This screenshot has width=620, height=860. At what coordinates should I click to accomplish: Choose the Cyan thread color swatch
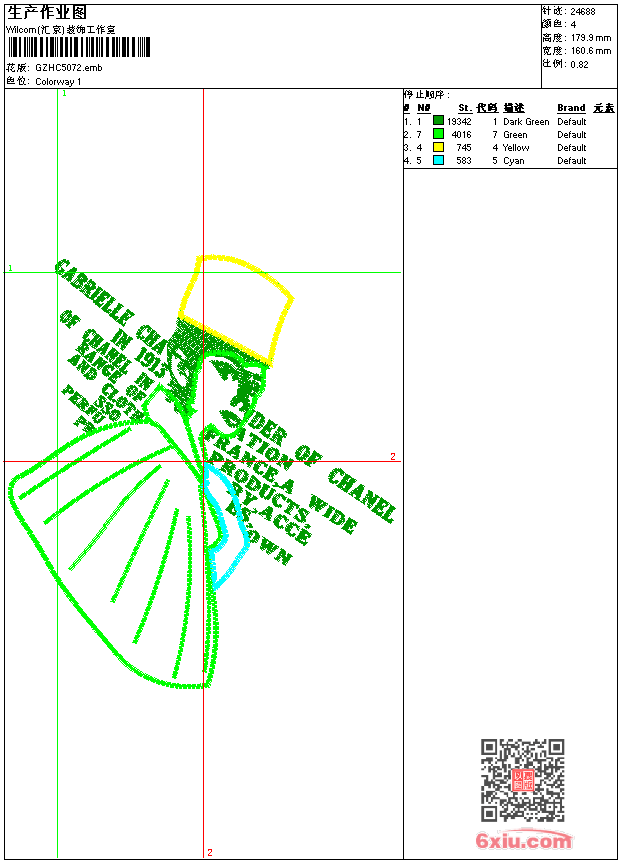tap(438, 160)
